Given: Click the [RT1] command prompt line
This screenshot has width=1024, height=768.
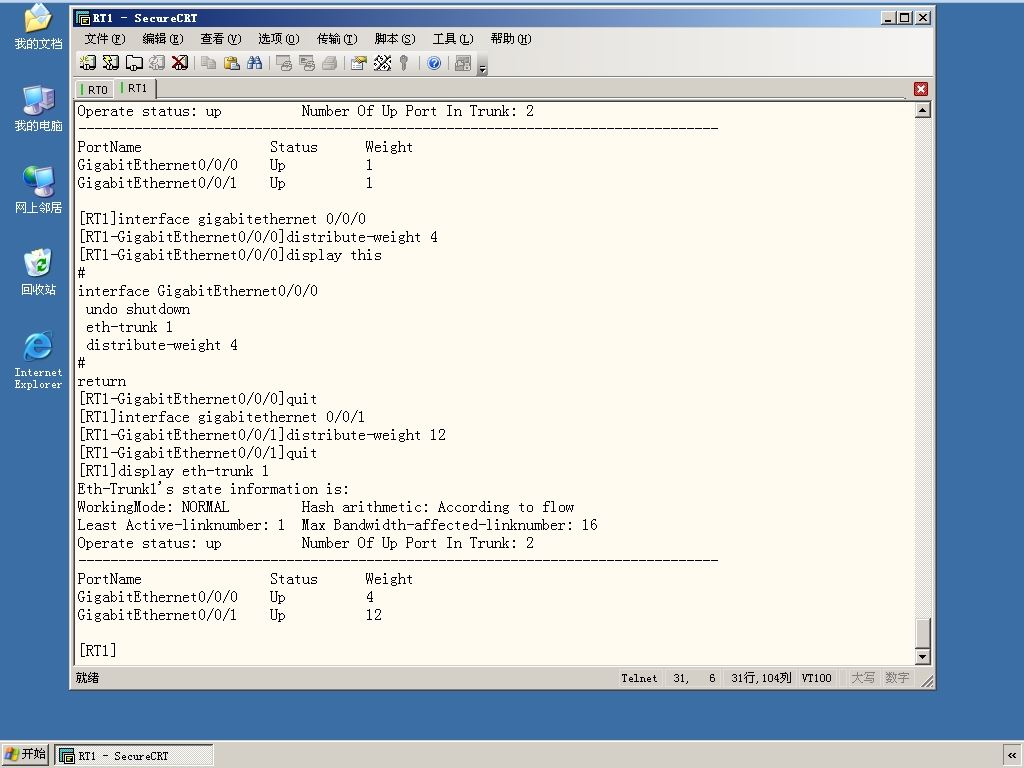Looking at the screenshot, I should 97,650.
